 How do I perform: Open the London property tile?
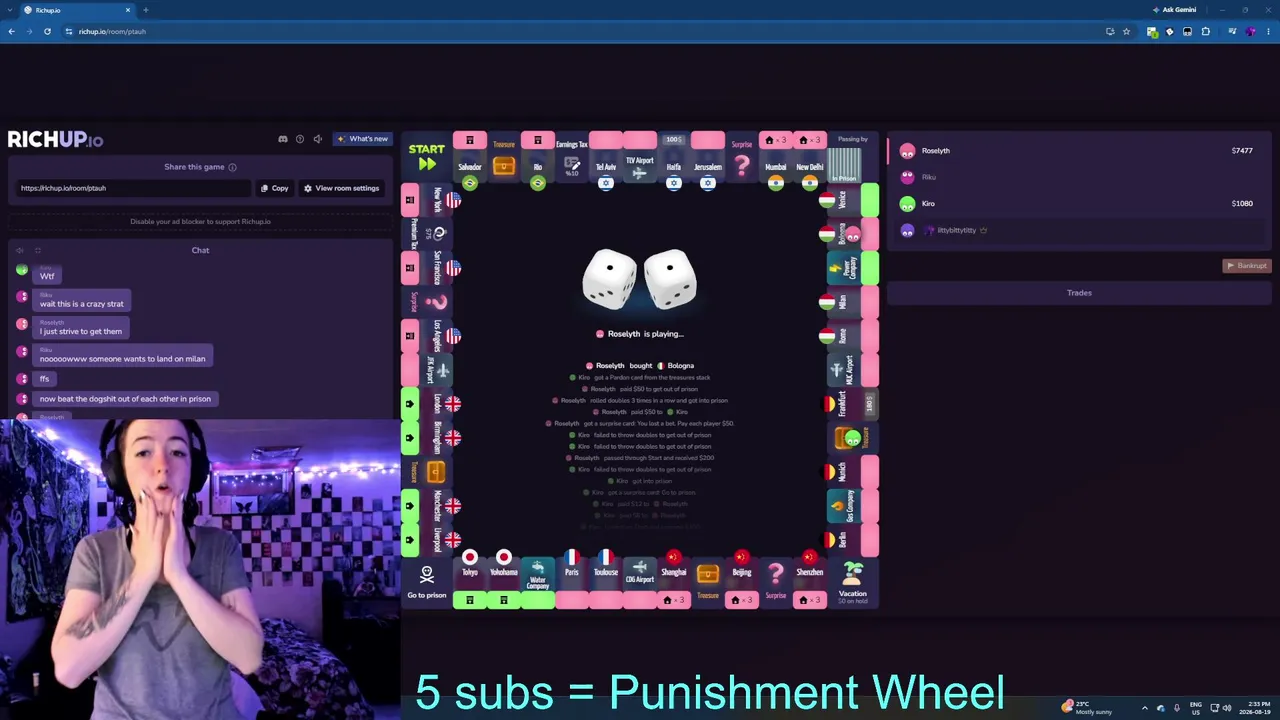point(431,404)
